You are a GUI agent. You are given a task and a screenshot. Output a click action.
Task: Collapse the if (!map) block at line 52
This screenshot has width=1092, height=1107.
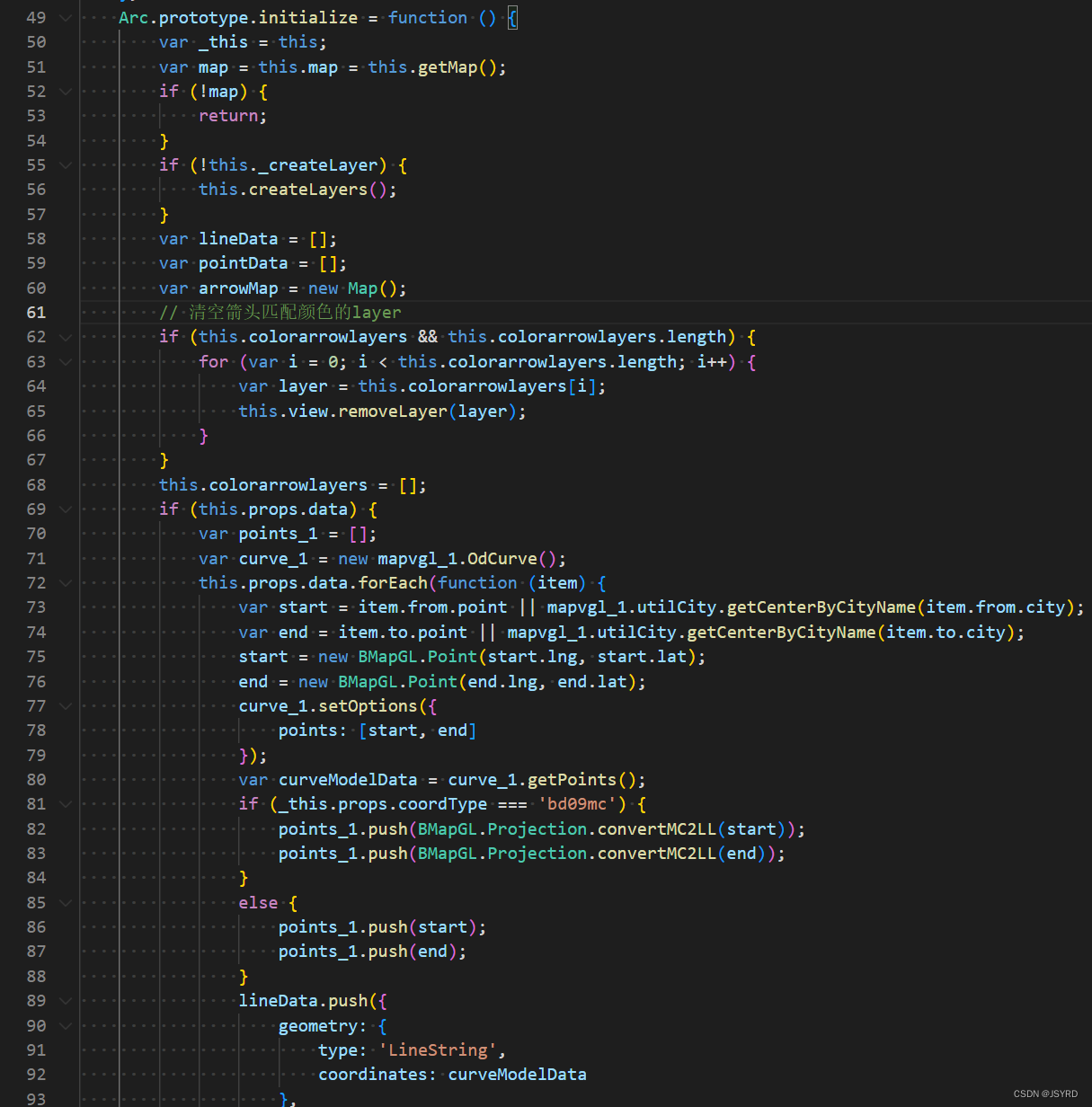pos(65,92)
